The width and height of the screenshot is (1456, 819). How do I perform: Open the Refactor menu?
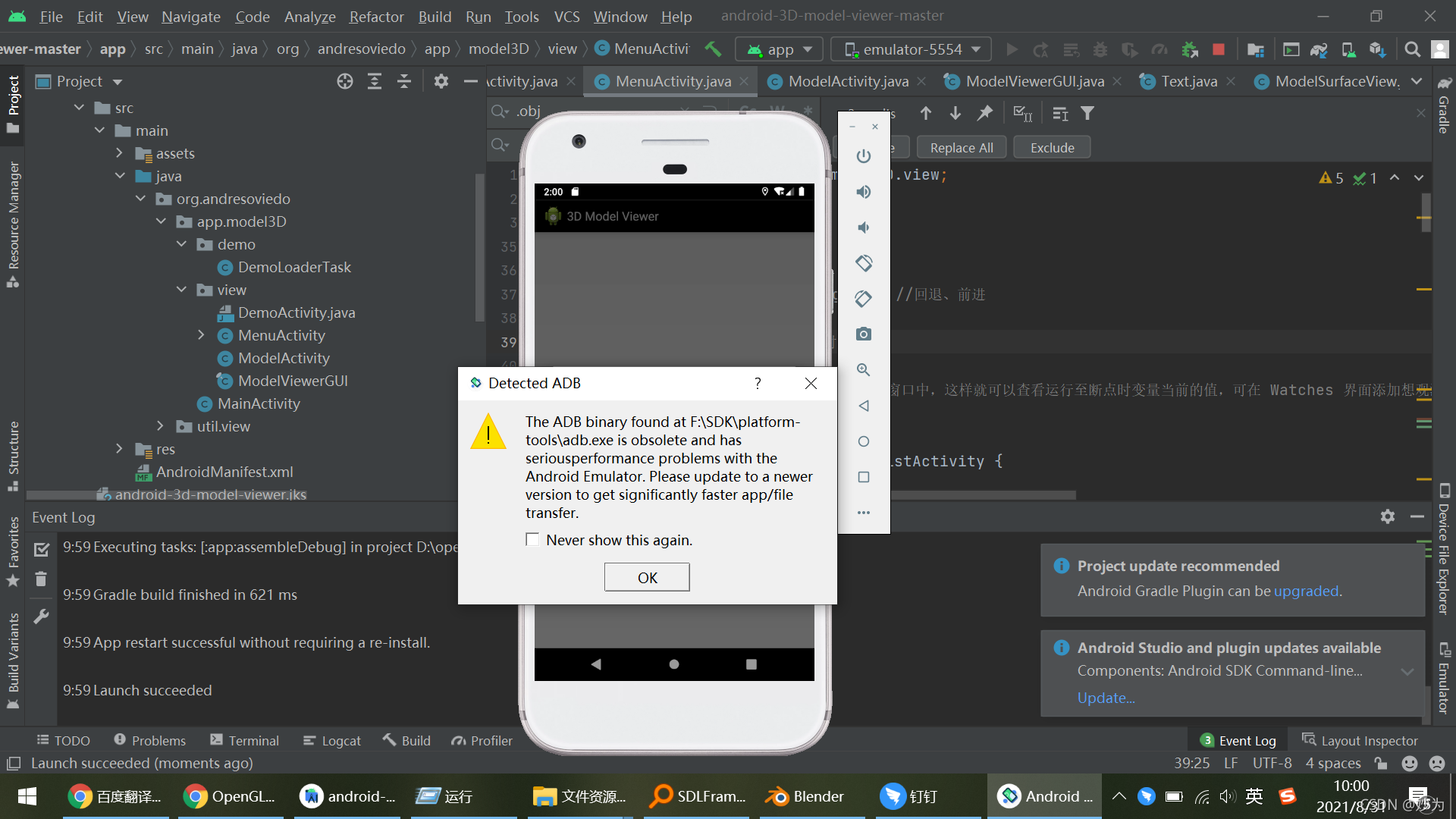[376, 16]
